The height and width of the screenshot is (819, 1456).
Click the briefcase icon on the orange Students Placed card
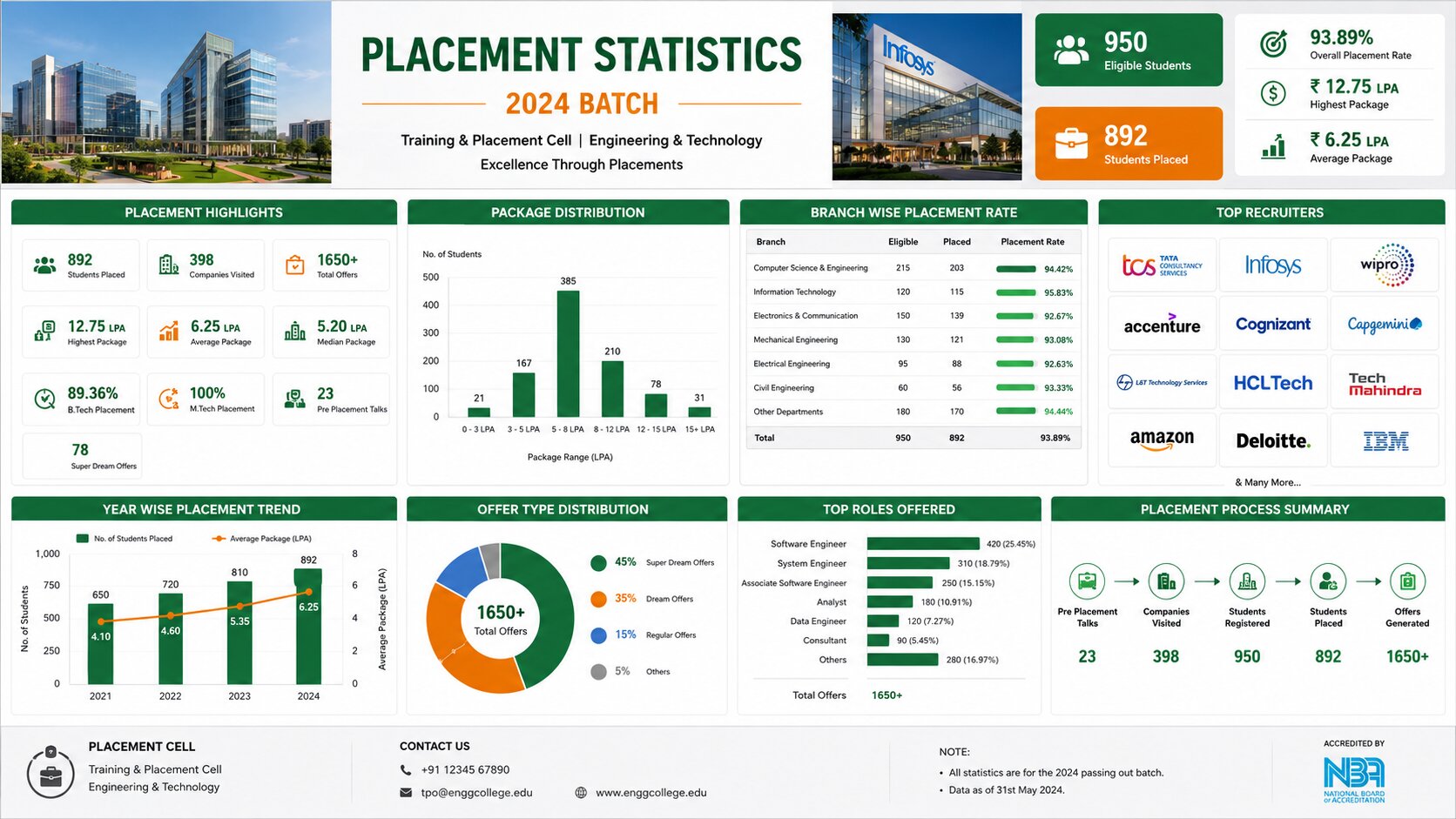1071,144
